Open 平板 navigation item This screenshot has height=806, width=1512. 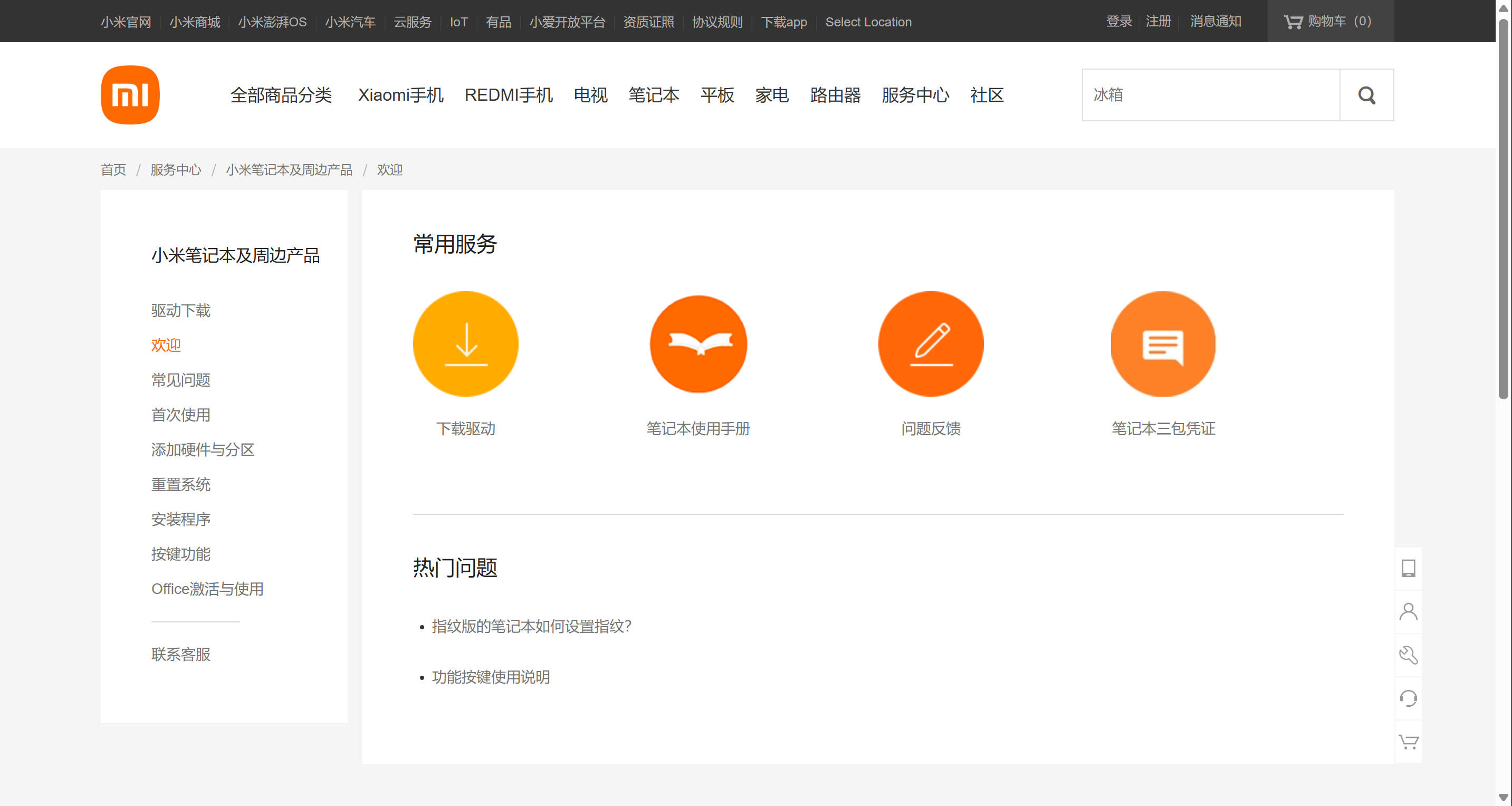point(717,95)
